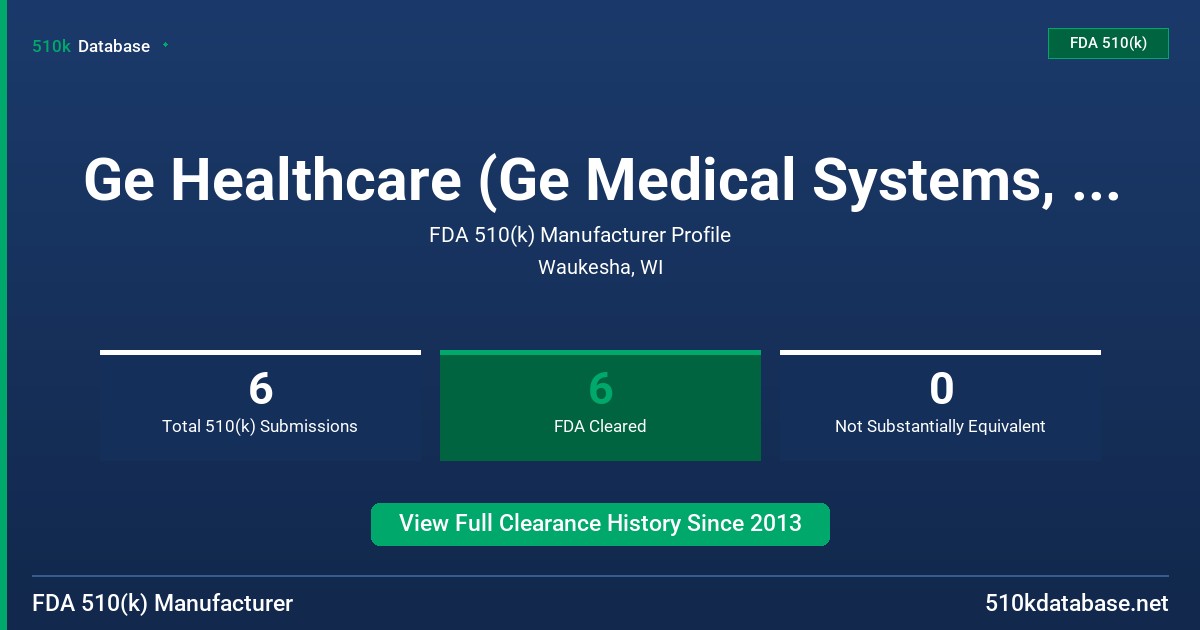Click the FDA 510(k) badge

(1108, 43)
